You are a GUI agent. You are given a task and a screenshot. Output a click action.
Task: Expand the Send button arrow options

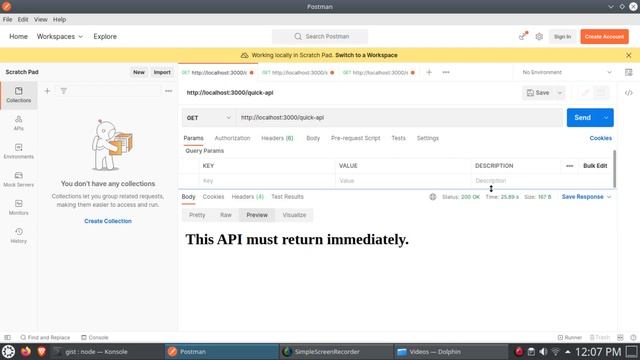pos(606,118)
